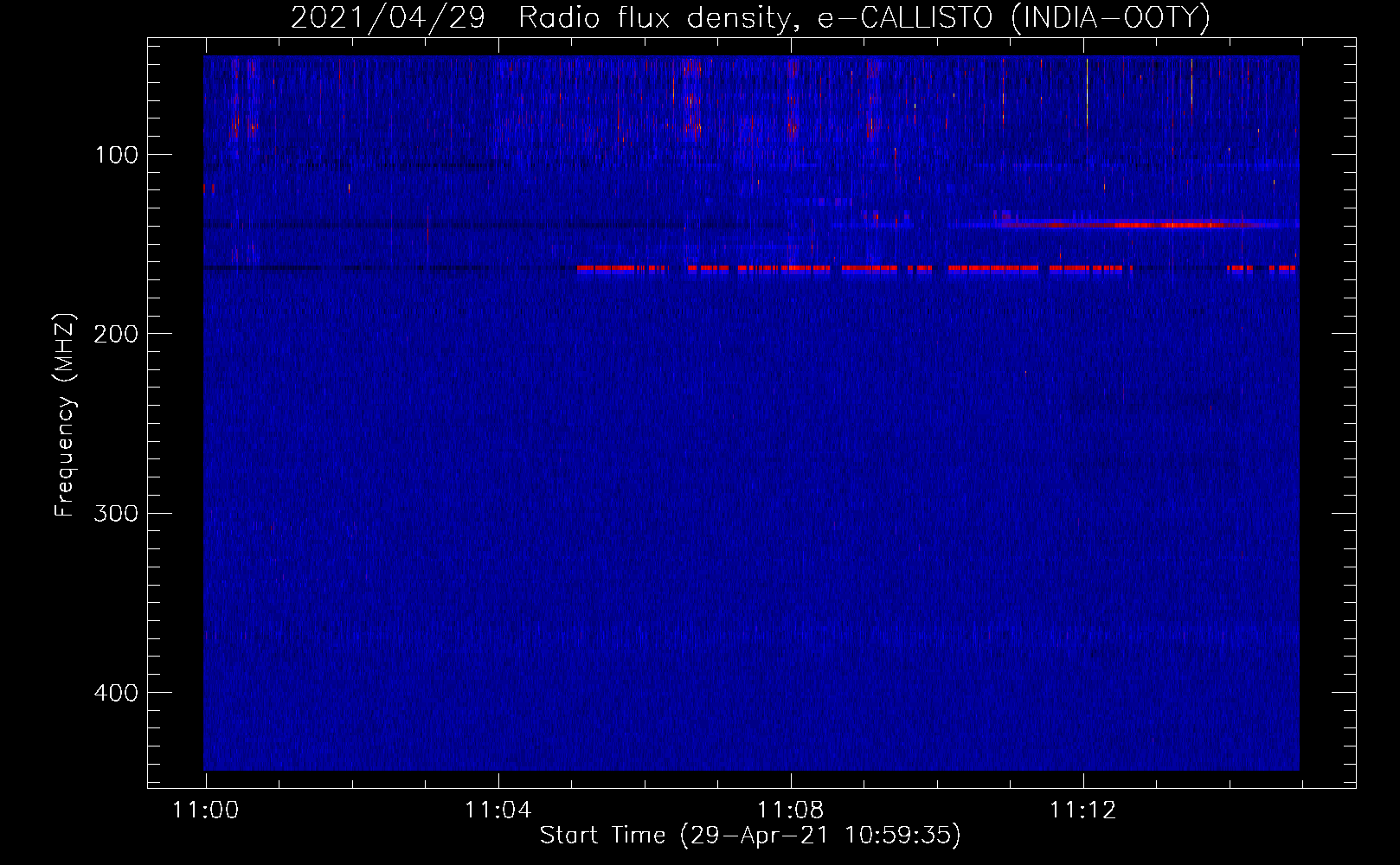Click the 11:08 time tick label

tap(791, 810)
